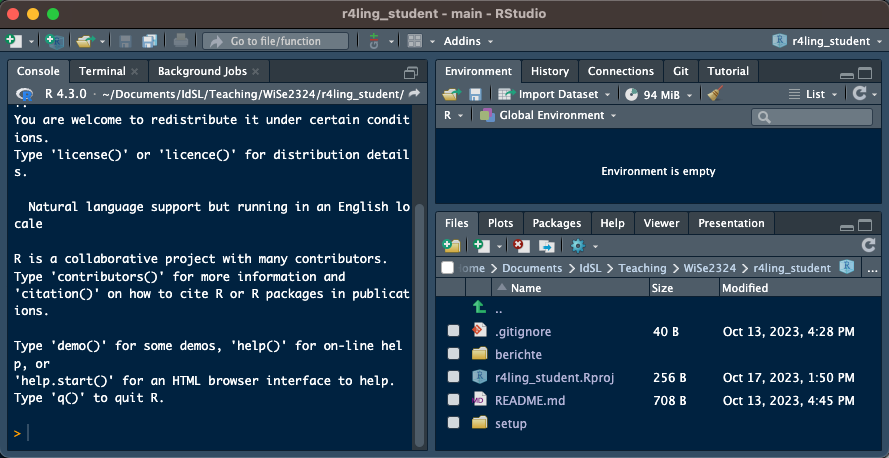Switch to the Packages tab

[x=557, y=223]
